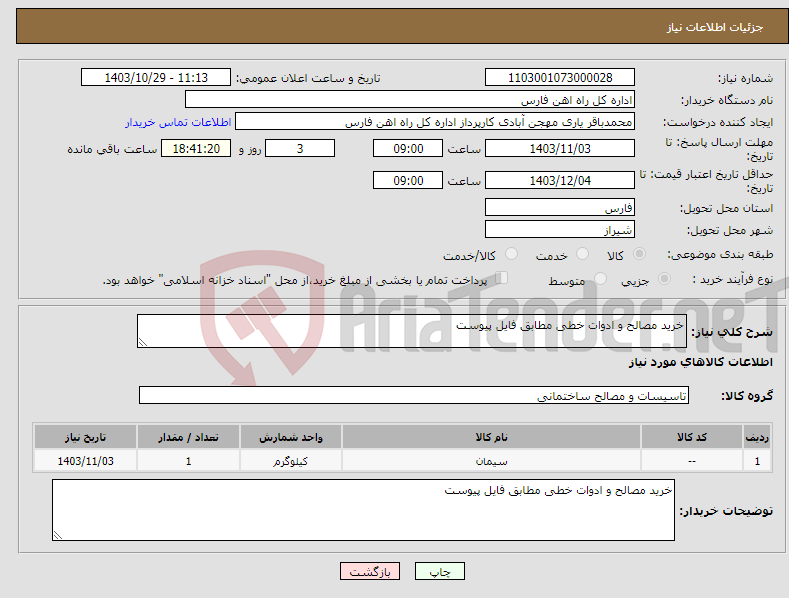Click the کد کالا column header
The image size is (789, 598).
pyautogui.click(x=691, y=437)
